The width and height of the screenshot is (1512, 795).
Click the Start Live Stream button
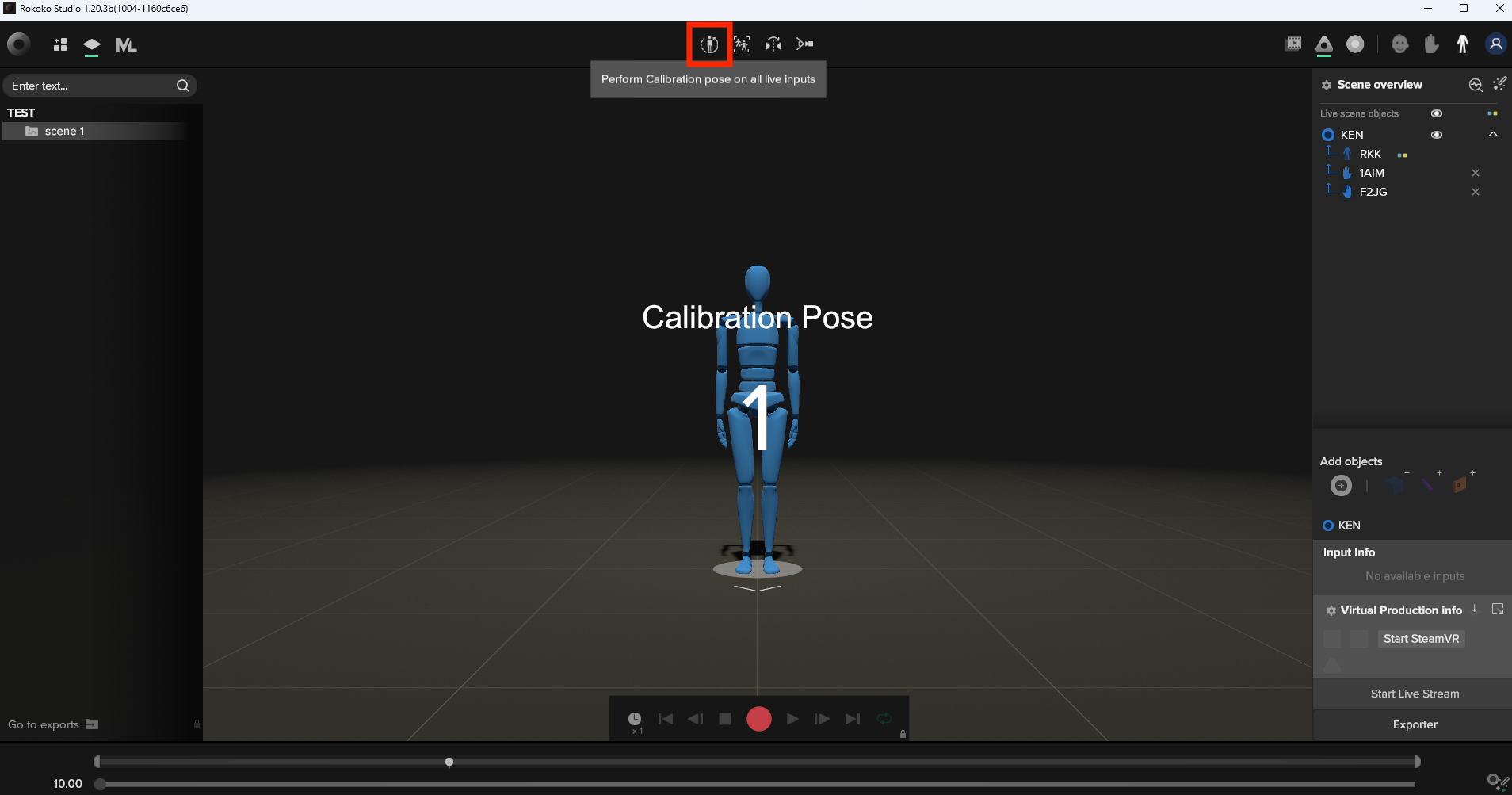pos(1414,694)
